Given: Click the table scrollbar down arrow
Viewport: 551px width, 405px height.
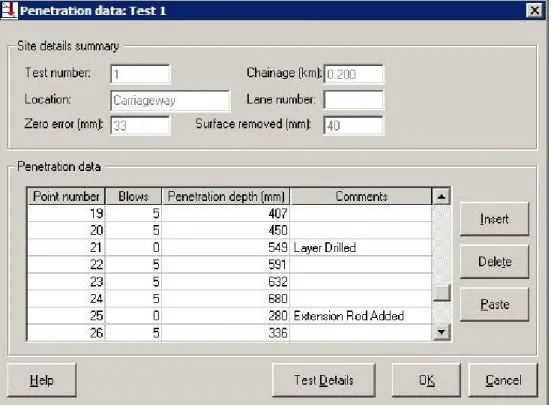Looking at the screenshot, I should [x=441, y=332].
